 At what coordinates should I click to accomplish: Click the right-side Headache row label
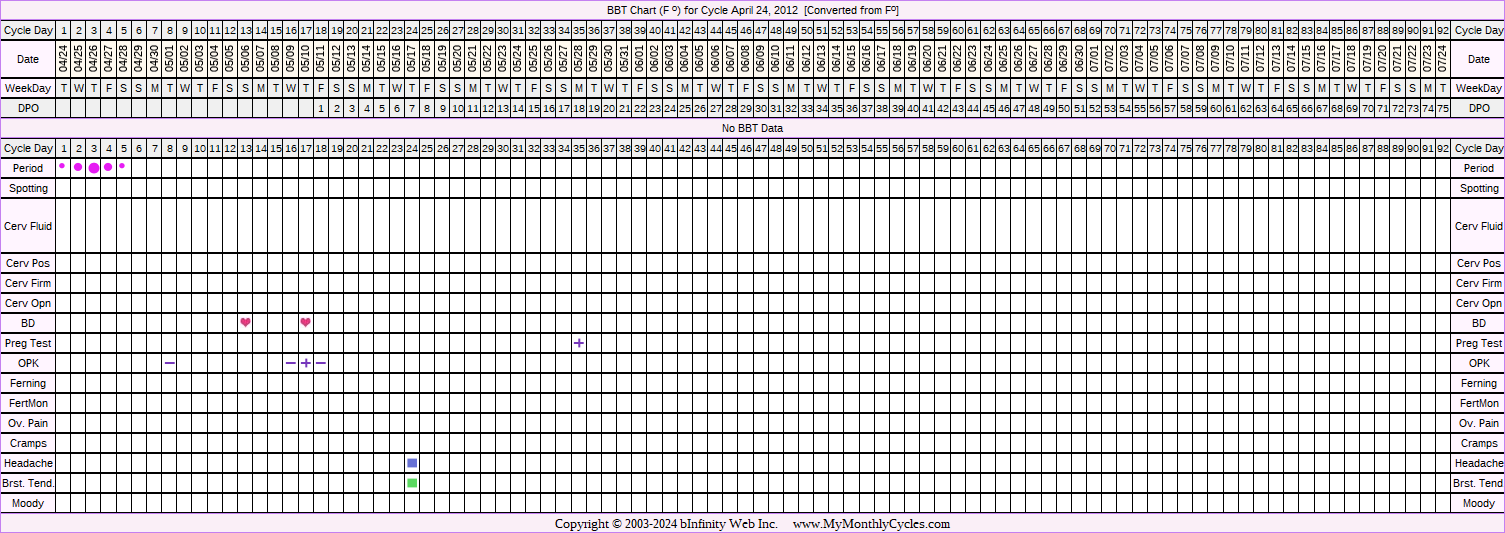click(x=1478, y=463)
